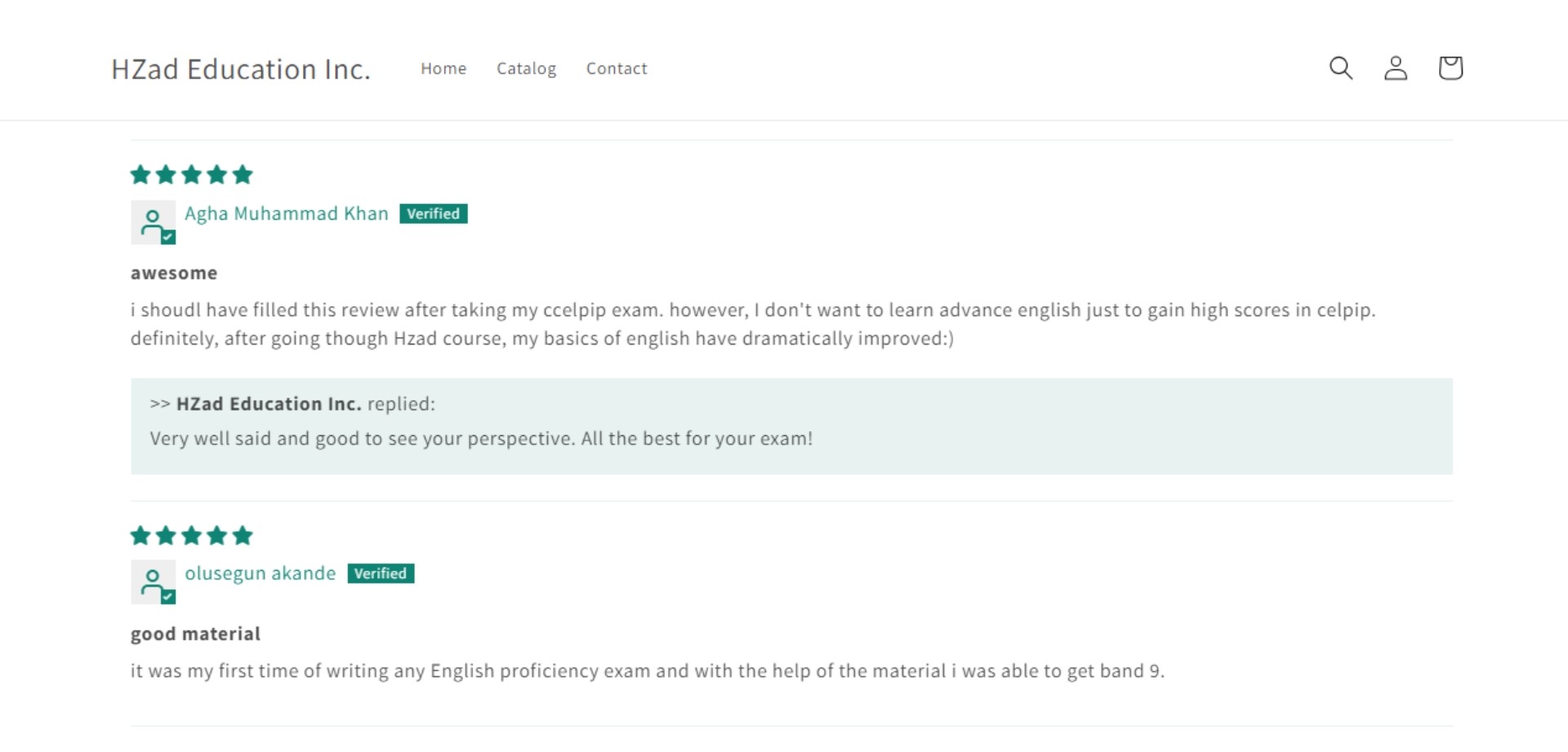Viewport: 1568px width, 752px height.
Task: Click the HZad Education Inc. logo
Action: 241,69
